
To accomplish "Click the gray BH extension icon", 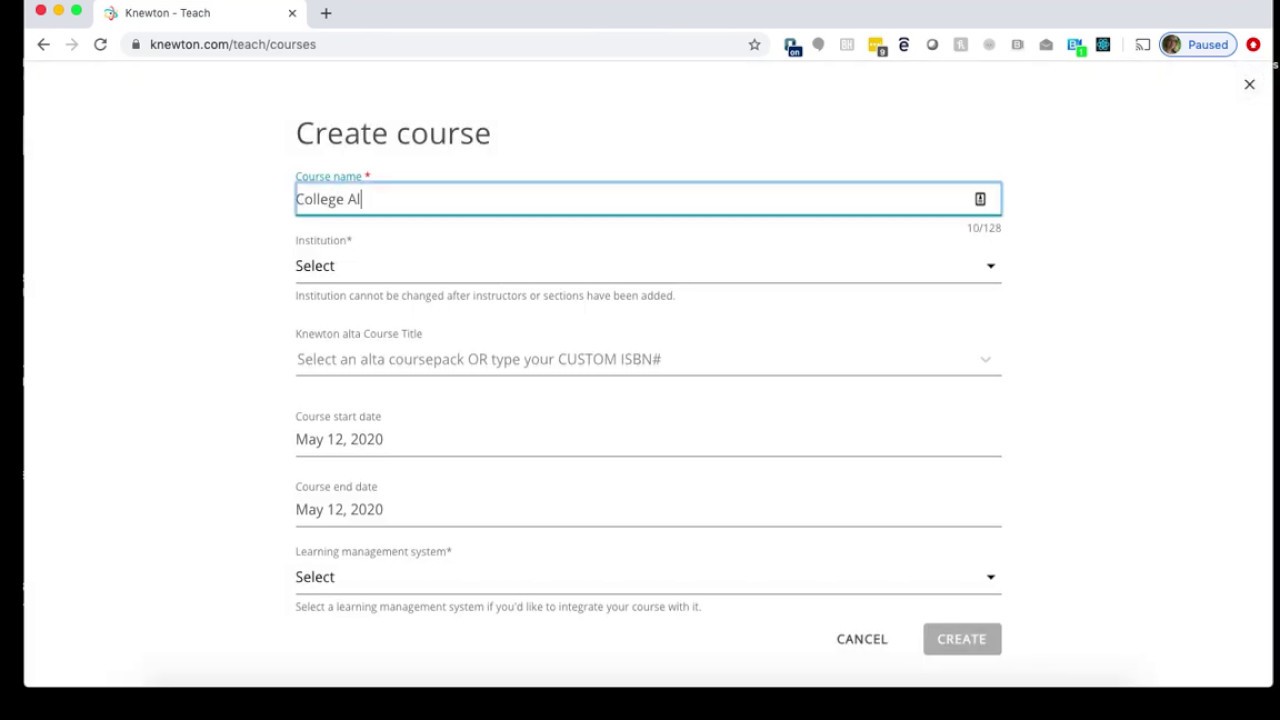I will click(847, 44).
